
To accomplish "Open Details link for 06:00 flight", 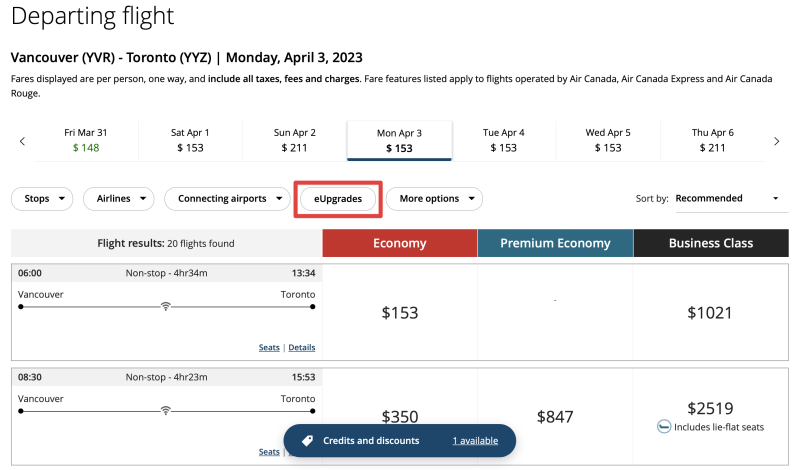I will tap(302, 347).
